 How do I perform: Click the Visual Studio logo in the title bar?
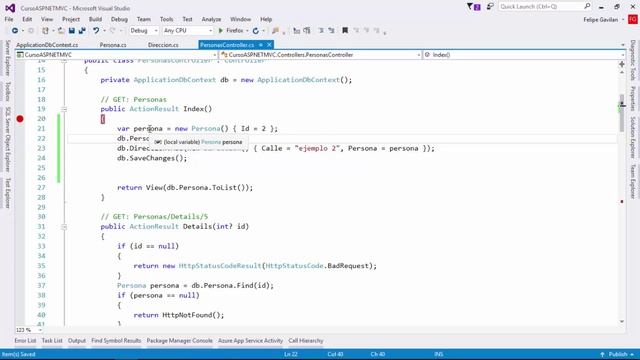(11, 8)
